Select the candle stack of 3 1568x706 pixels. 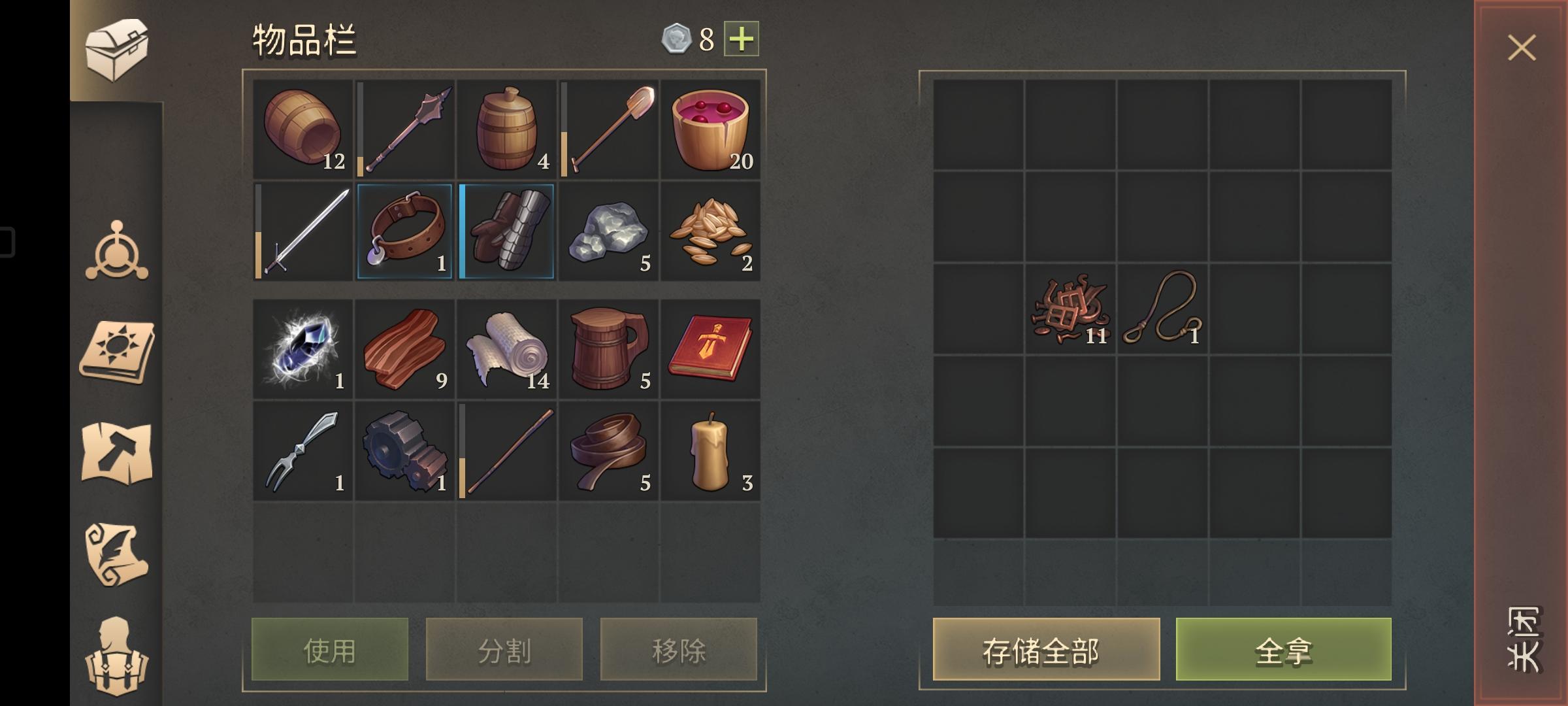pos(711,451)
